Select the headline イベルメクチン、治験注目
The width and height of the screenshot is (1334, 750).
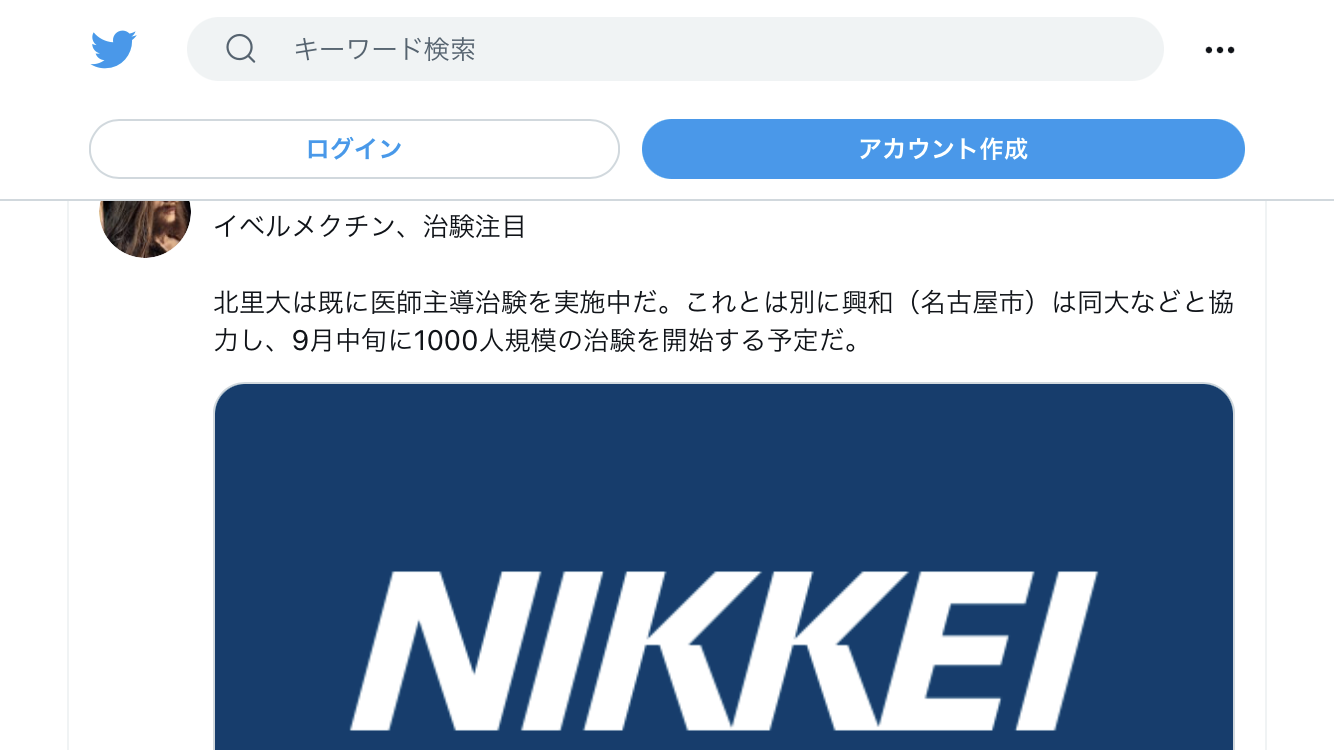[369, 227]
